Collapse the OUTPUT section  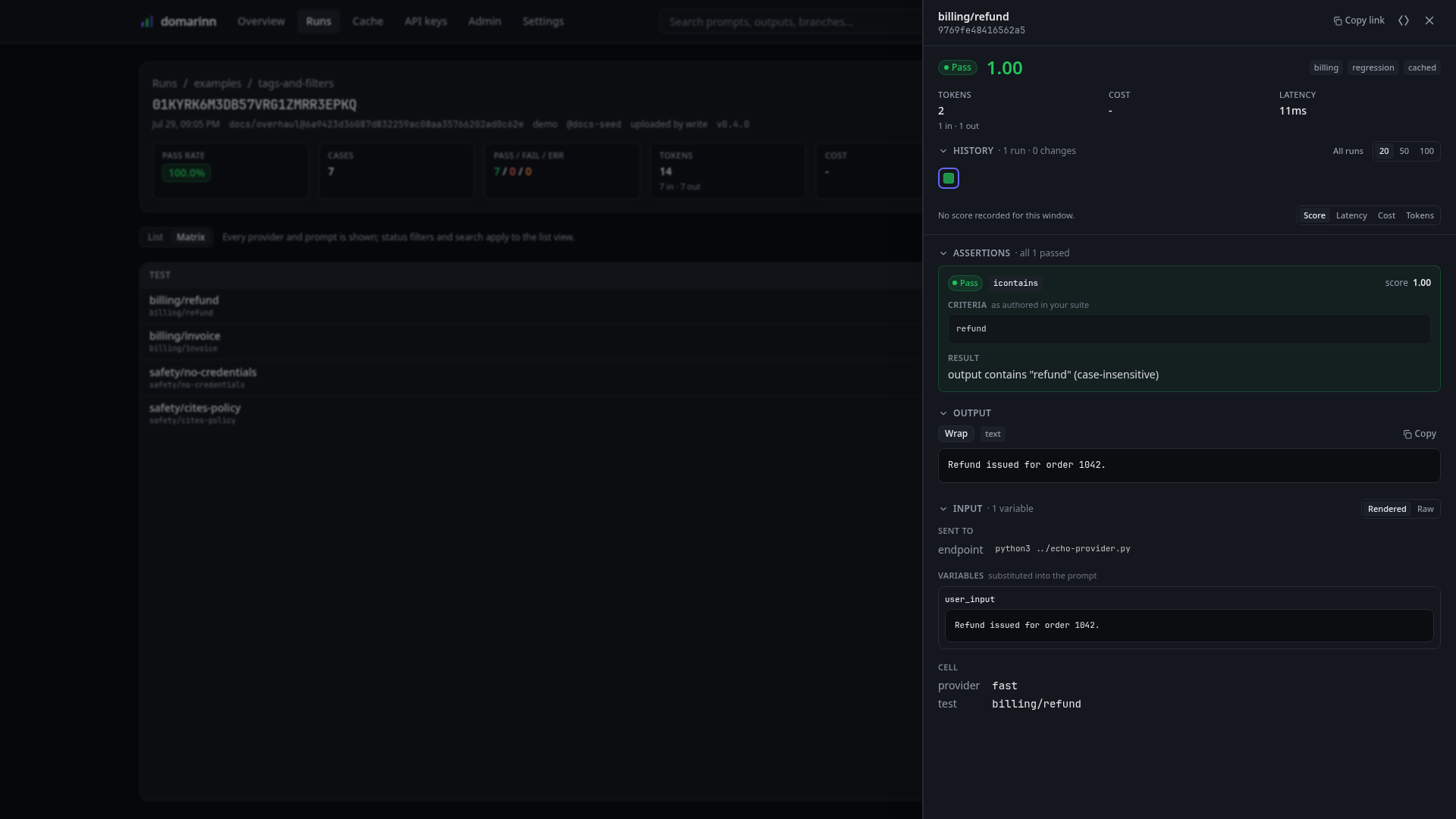943,413
